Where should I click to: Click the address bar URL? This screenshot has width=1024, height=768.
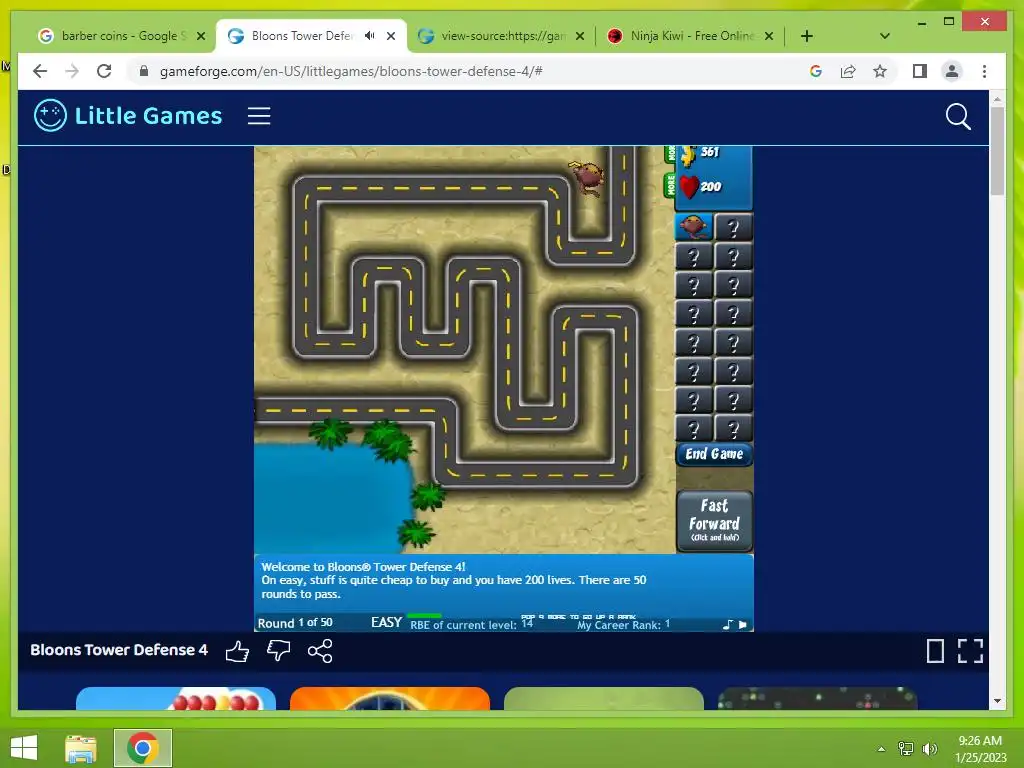point(351,71)
